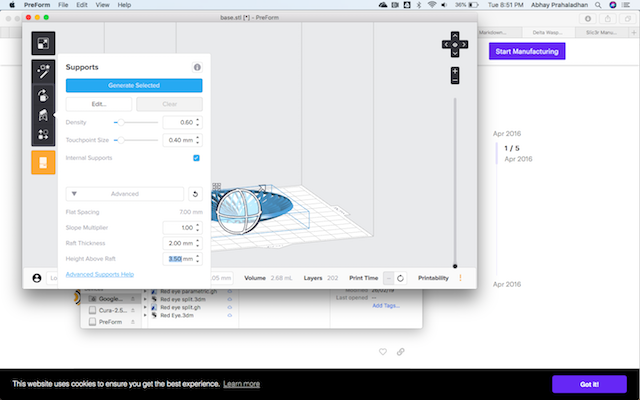Image resolution: width=640 pixels, height=400 pixels.
Task: Open the Help menu
Action: 124,5
